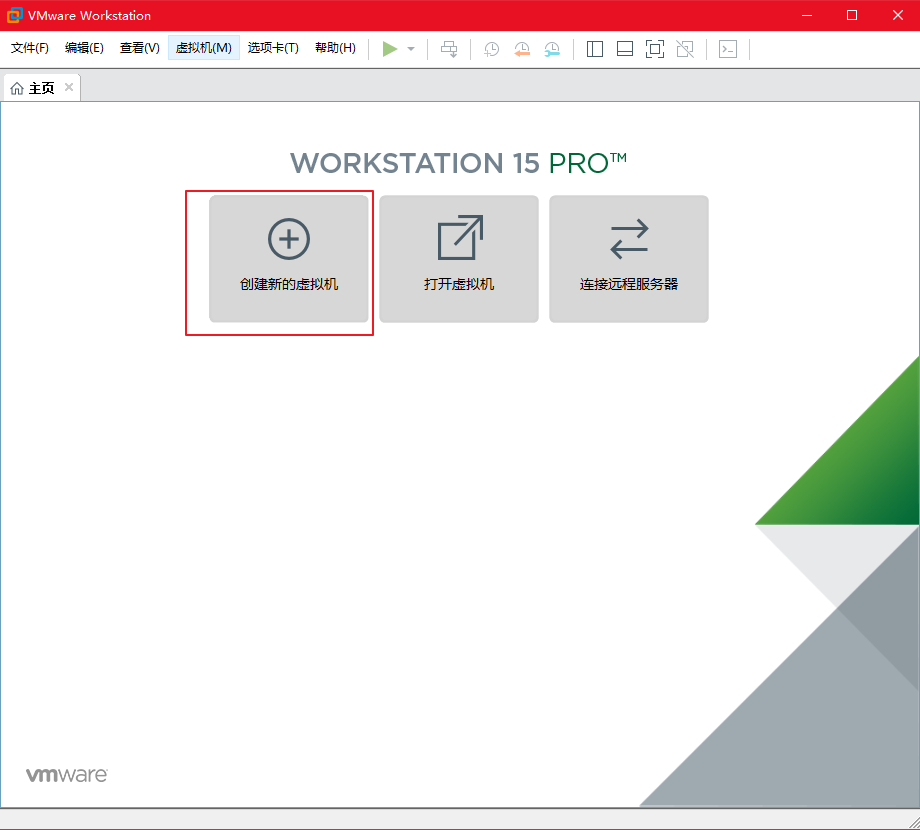The width and height of the screenshot is (920, 830).
Task: Click the take snapshot clock icon
Action: pyautogui.click(x=491, y=49)
